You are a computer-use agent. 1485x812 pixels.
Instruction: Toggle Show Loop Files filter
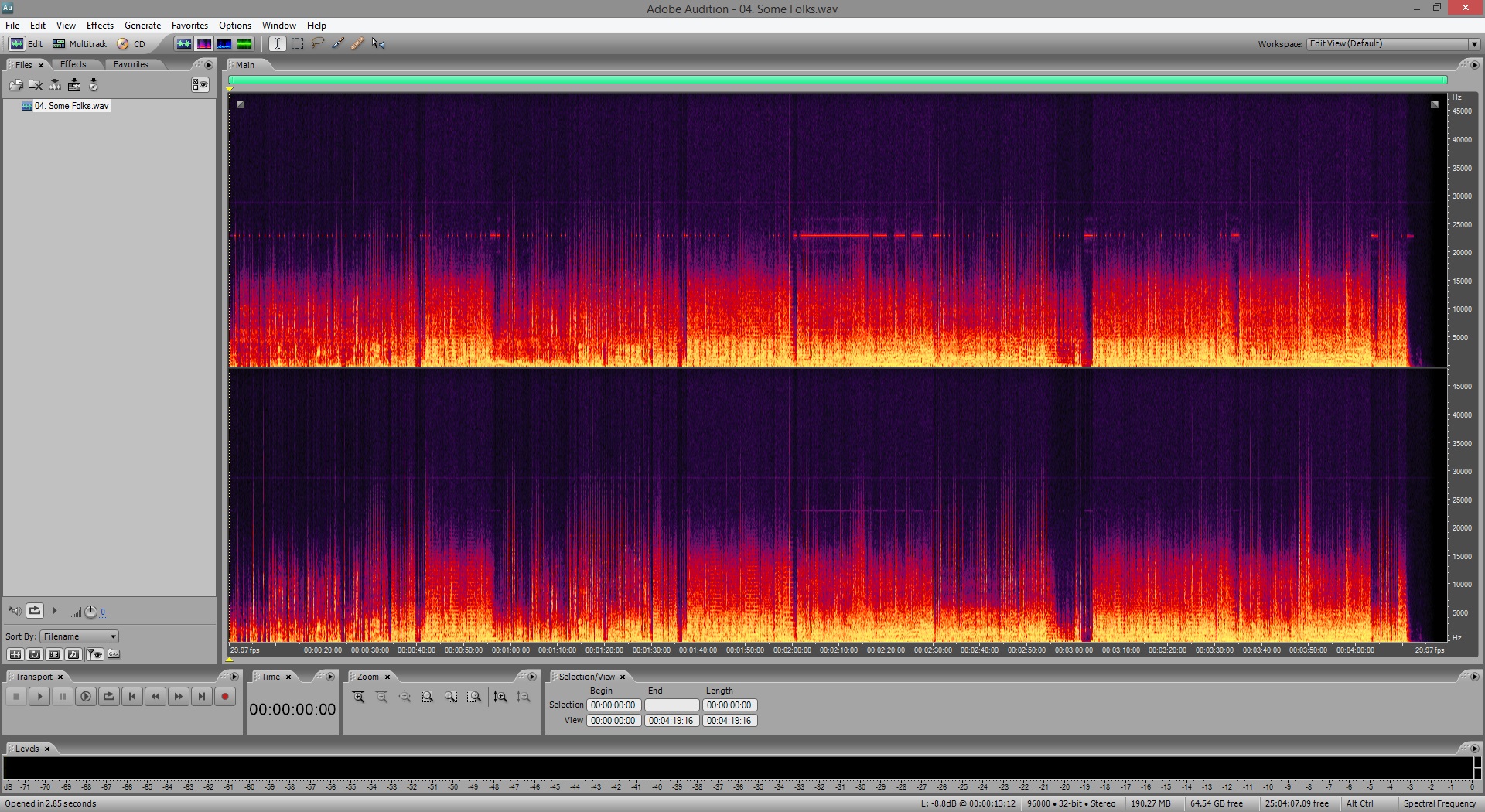(35, 654)
